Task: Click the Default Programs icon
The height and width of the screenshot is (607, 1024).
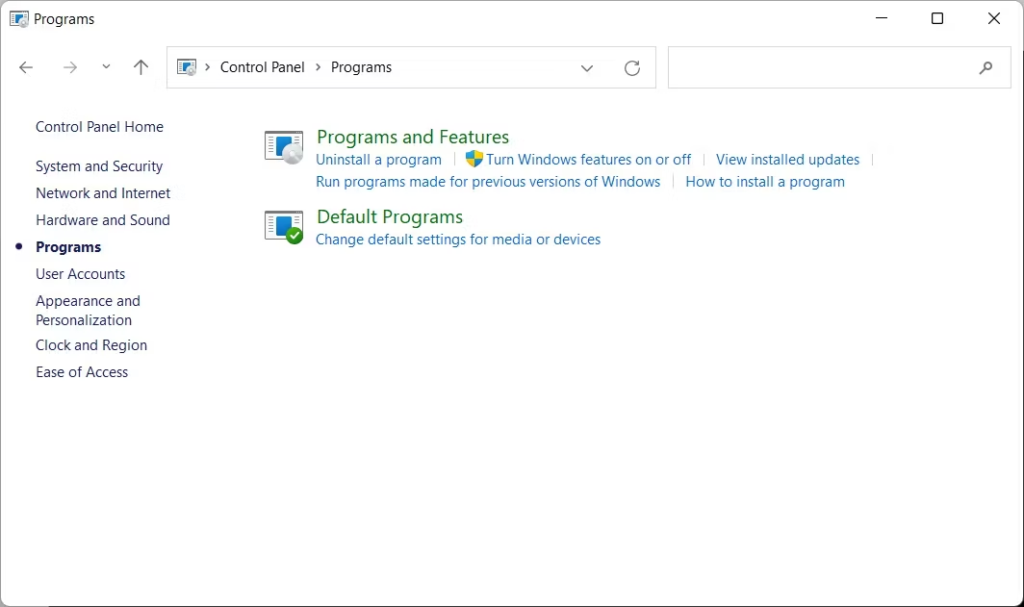Action: coord(283,227)
